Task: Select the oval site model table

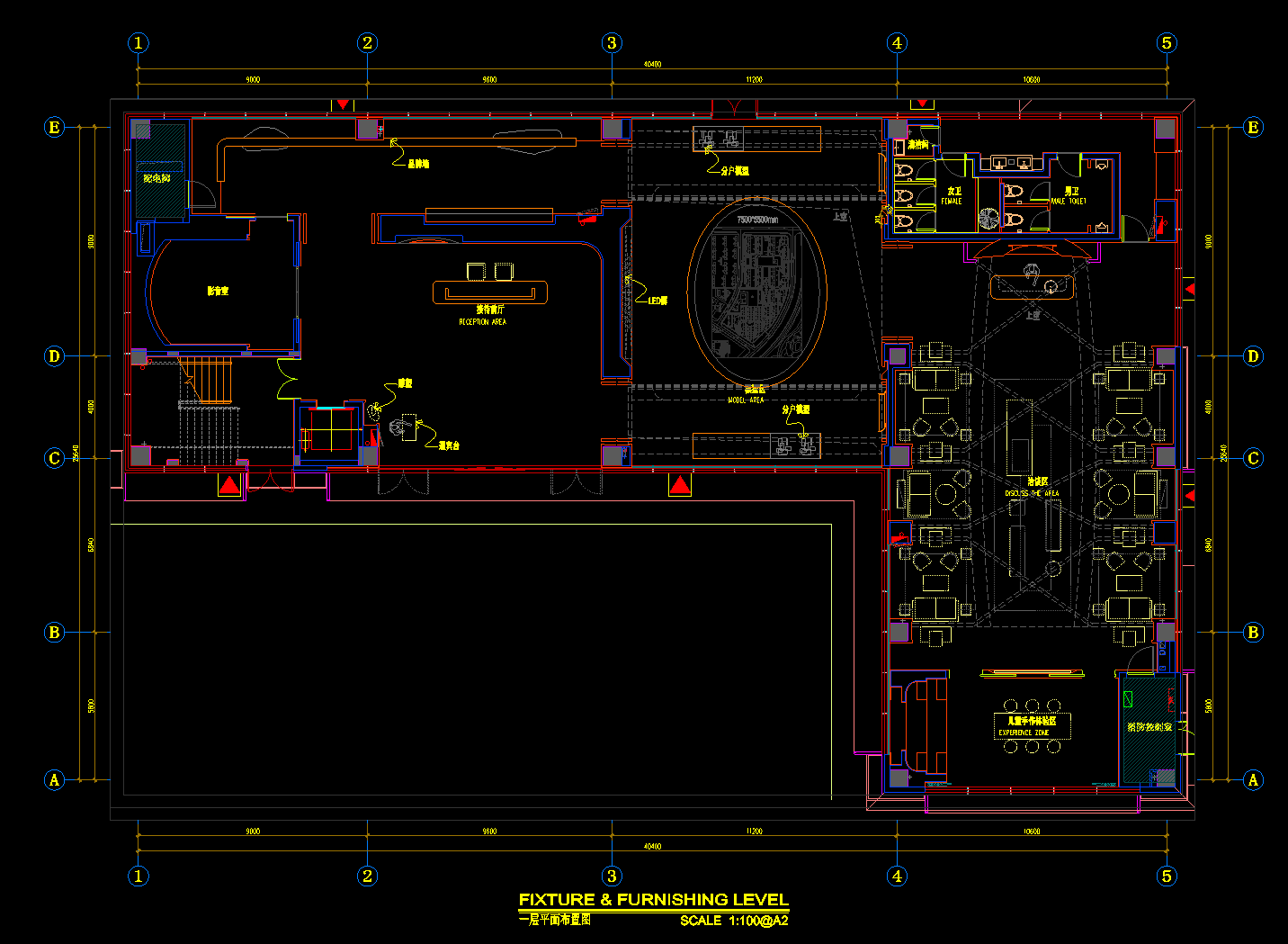Action: [757, 292]
